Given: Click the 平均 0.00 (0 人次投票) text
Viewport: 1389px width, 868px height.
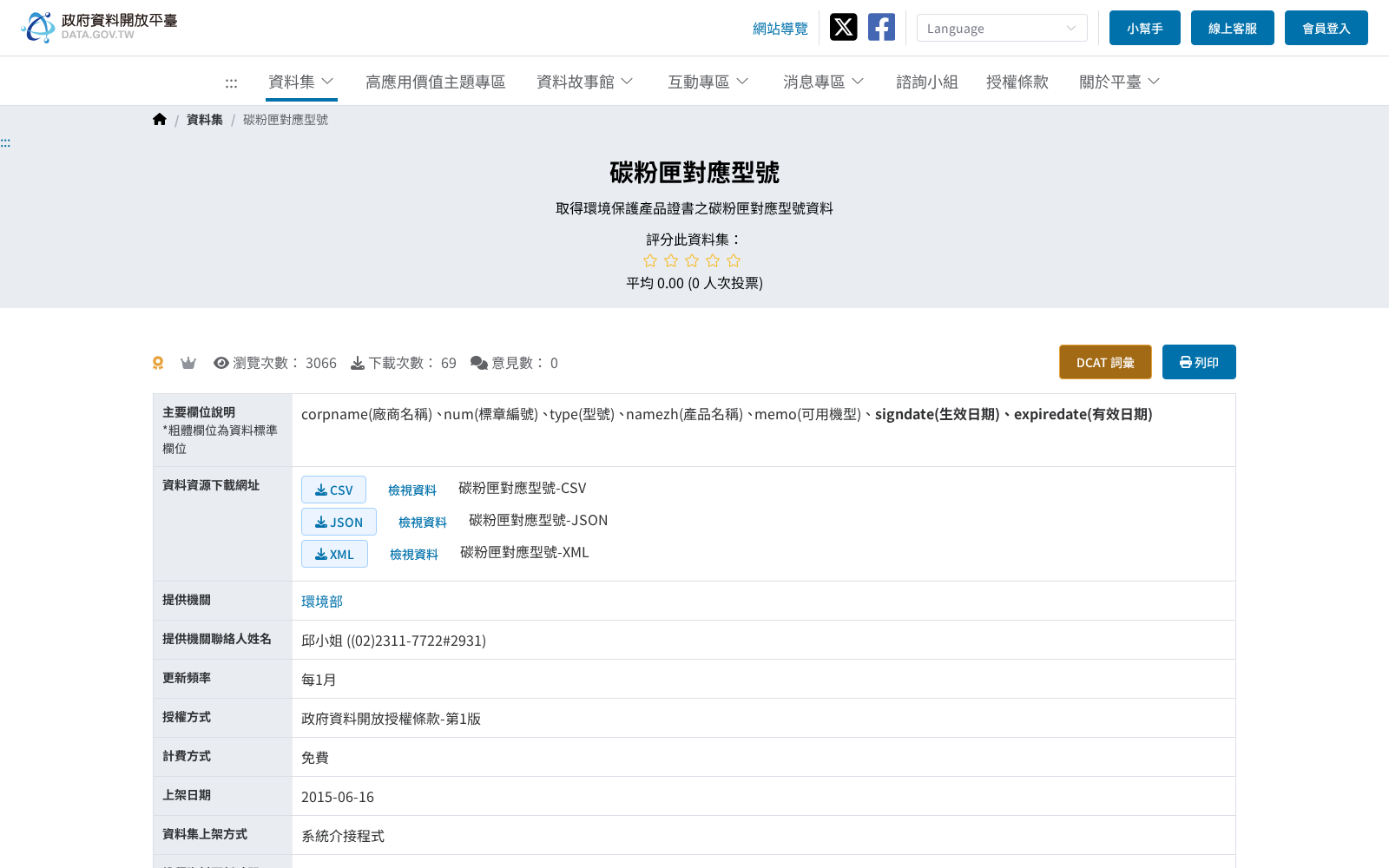Looking at the screenshot, I should tap(694, 283).
